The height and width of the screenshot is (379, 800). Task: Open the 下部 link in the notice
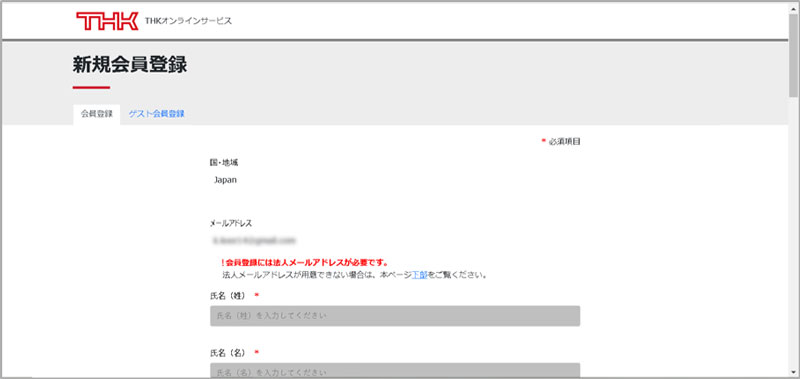point(419,275)
